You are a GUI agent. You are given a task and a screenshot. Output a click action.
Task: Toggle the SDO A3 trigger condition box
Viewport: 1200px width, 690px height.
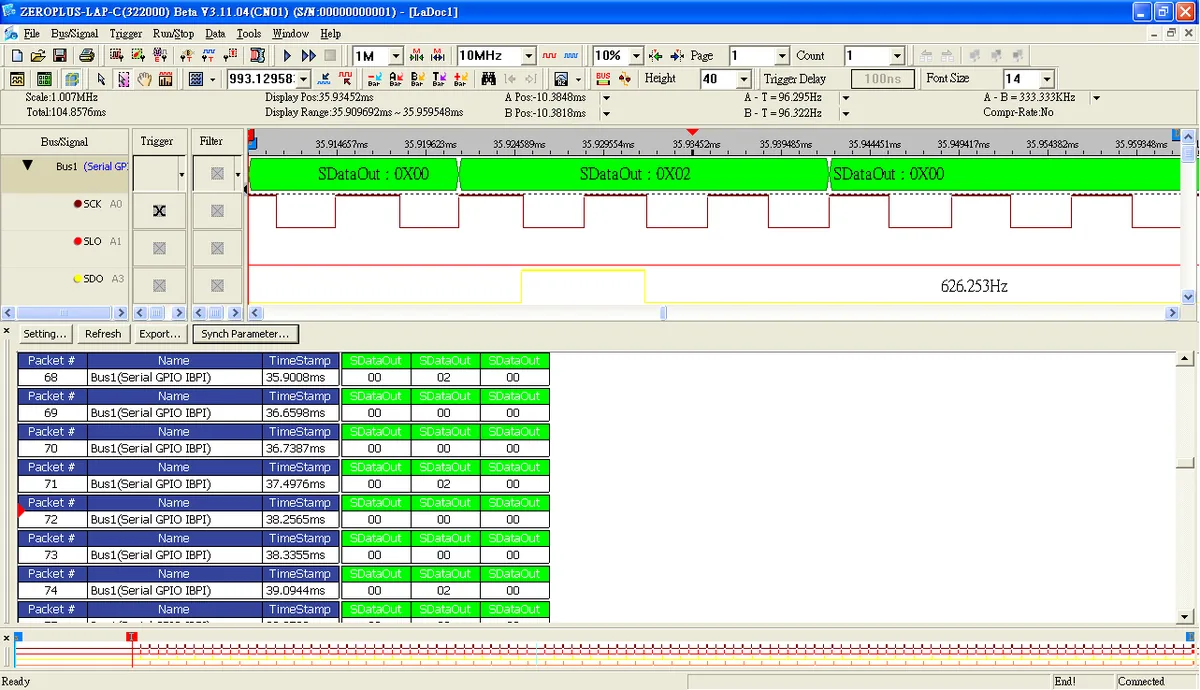point(159,284)
